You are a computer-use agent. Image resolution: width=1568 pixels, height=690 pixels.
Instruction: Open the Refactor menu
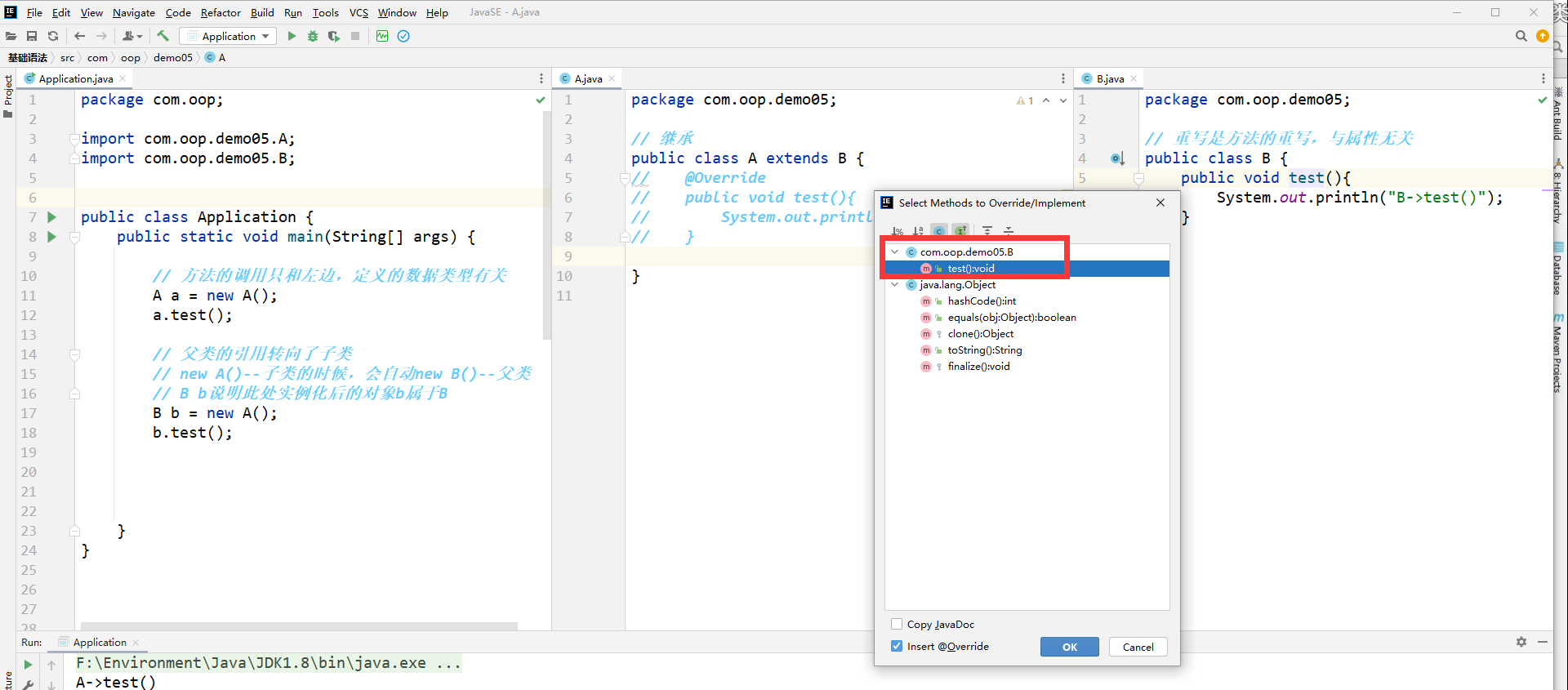tap(220, 12)
